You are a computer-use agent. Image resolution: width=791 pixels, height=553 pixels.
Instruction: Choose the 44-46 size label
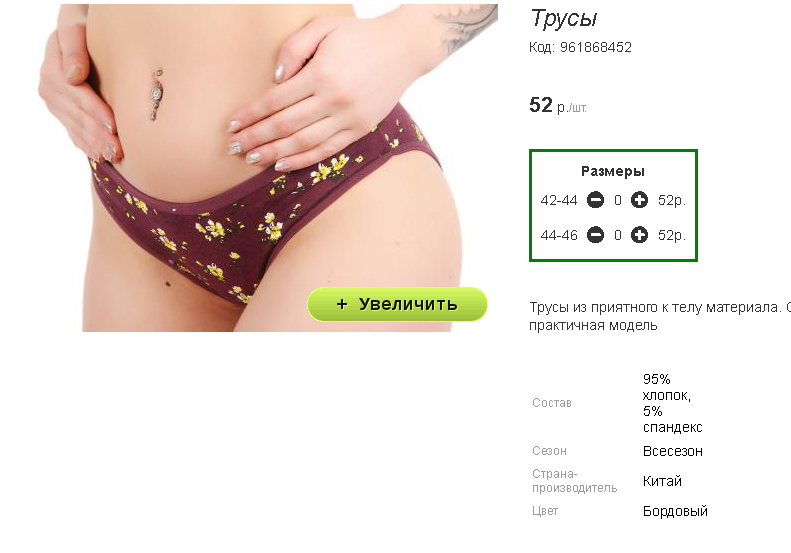point(558,235)
